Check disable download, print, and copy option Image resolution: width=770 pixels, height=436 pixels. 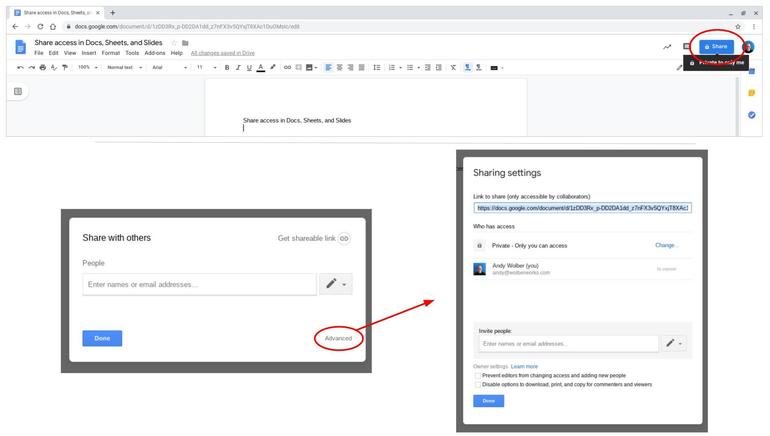478,384
